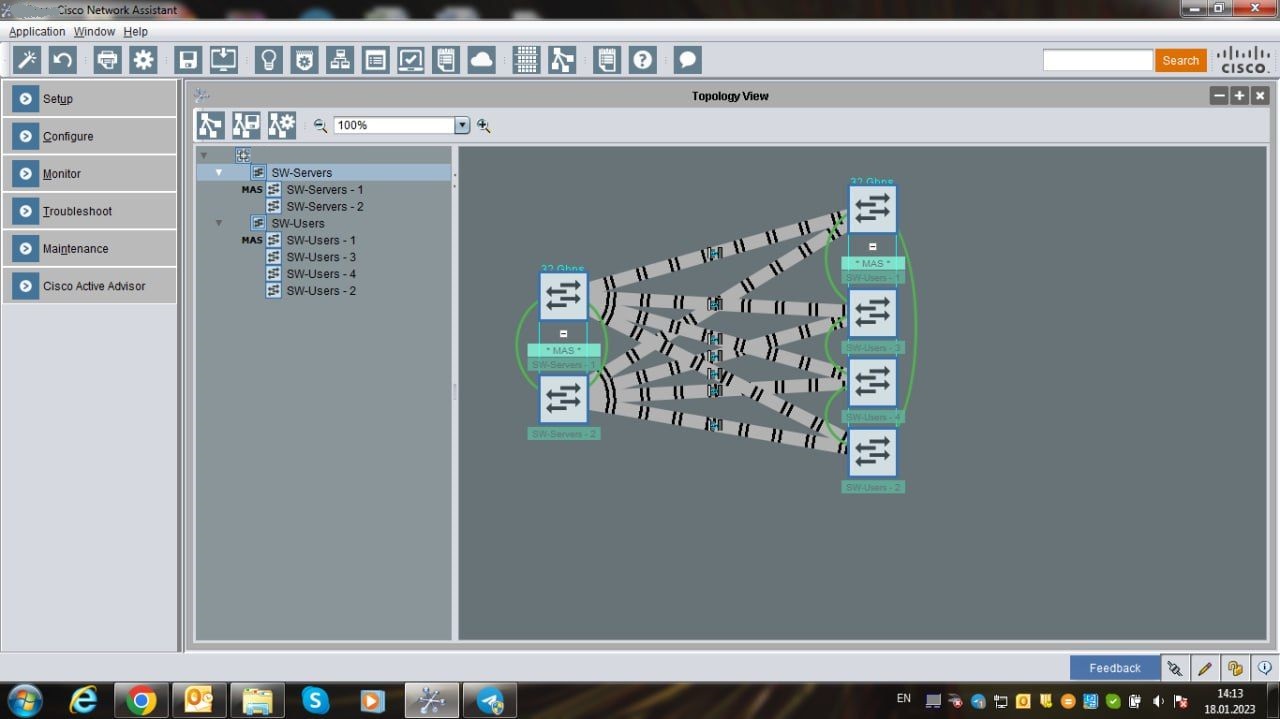Click the connection plug status bar icon
The height and width of the screenshot is (719, 1280).
coord(1176,668)
